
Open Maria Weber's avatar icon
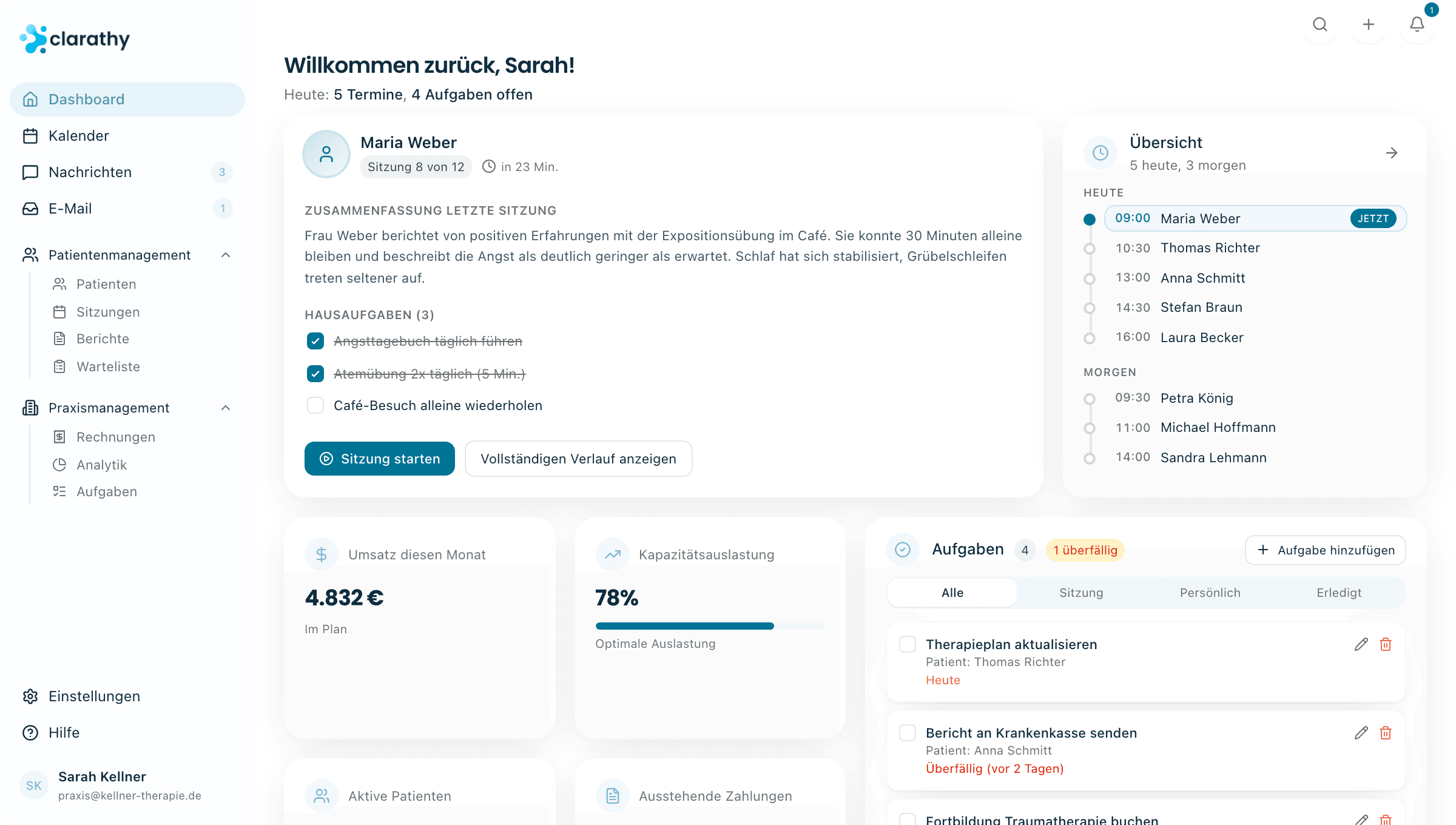(326, 154)
